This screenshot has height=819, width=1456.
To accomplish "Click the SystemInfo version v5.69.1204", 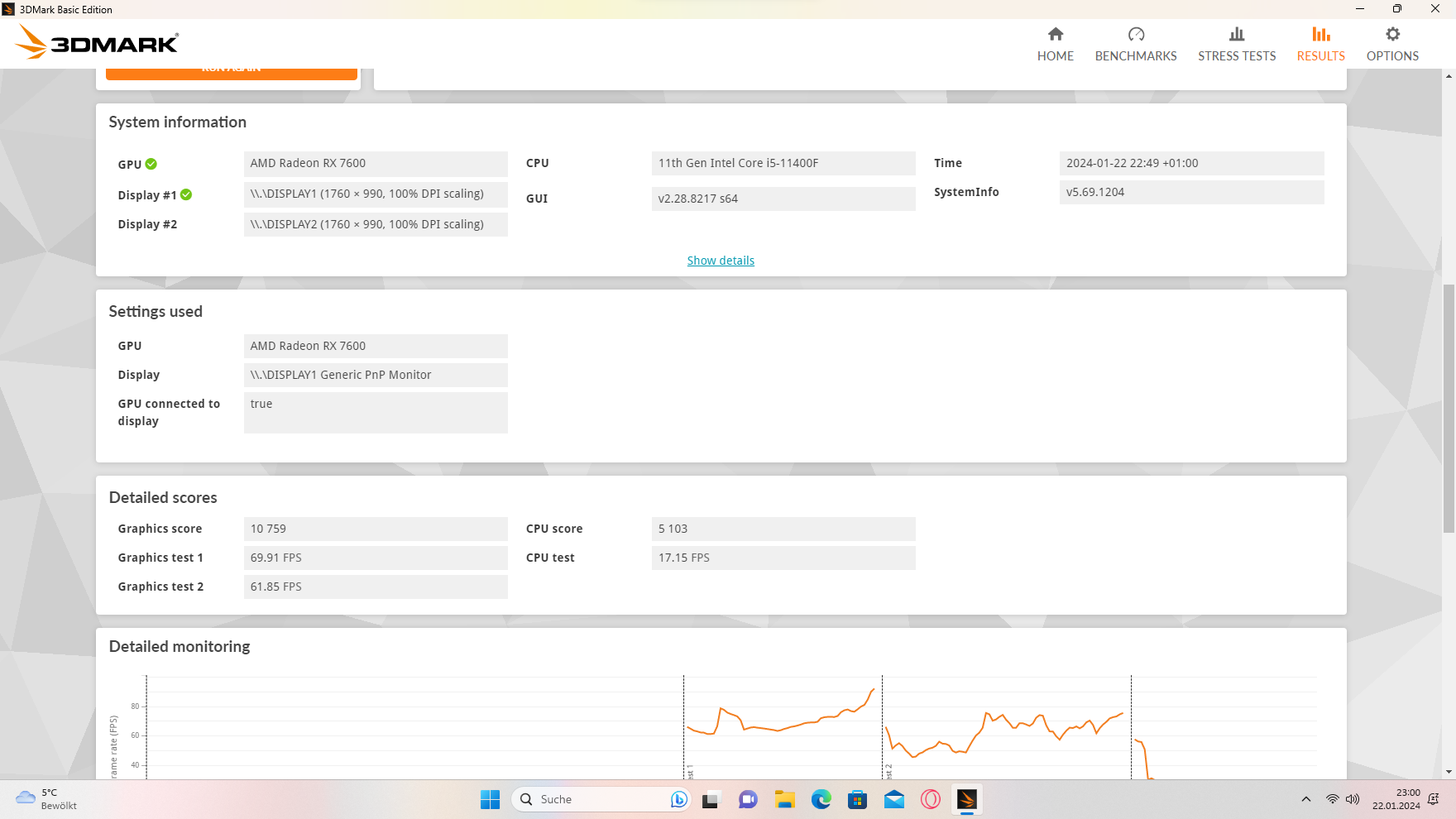I will coord(1191,192).
